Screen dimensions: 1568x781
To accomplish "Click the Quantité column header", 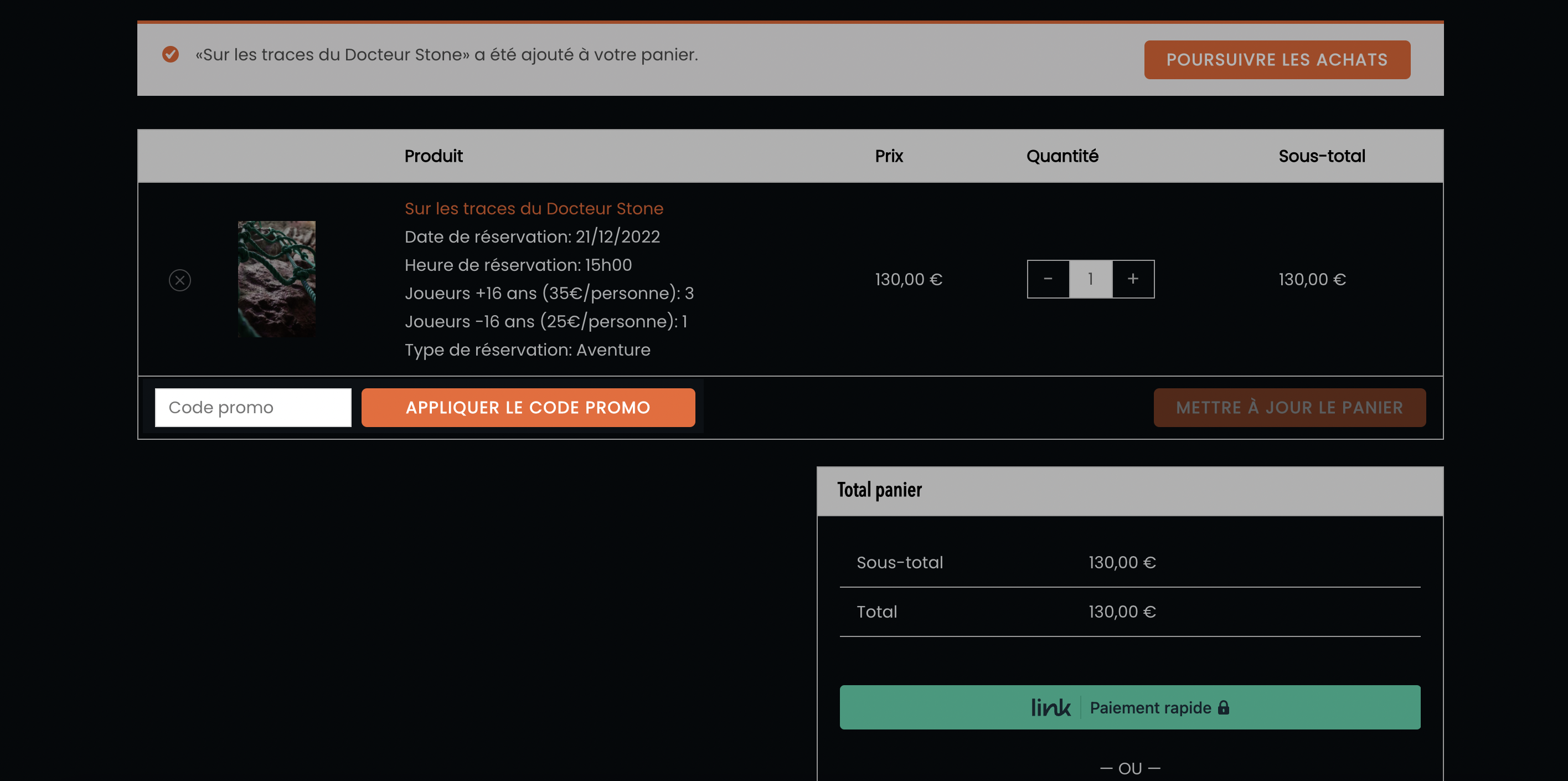I will point(1062,156).
